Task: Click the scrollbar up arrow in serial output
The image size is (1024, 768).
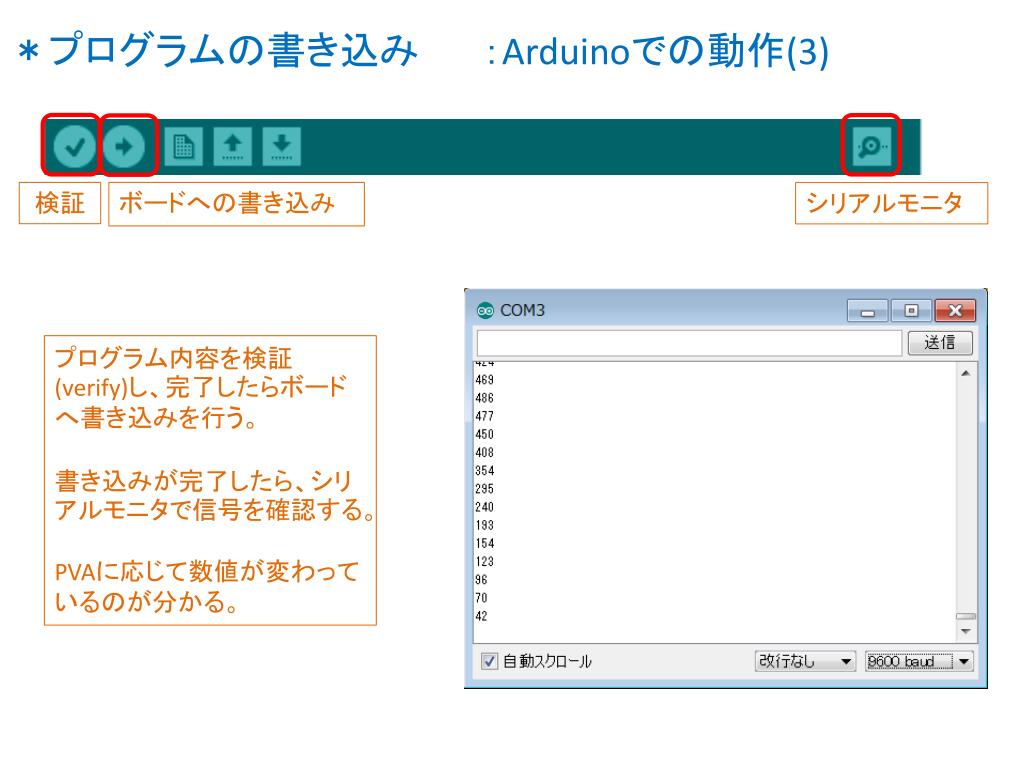Action: pos(965,372)
